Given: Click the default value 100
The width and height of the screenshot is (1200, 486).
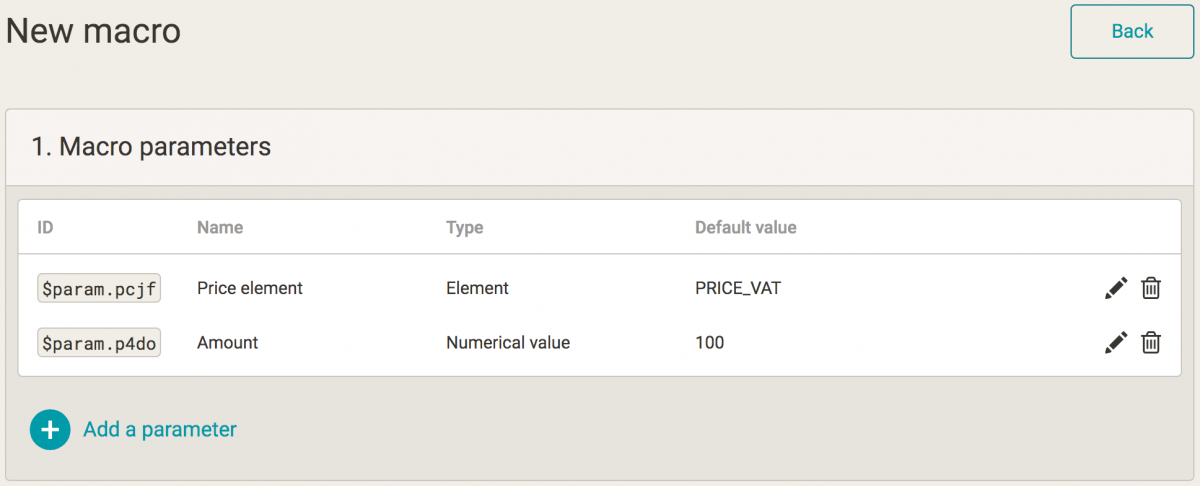Looking at the screenshot, I should [710, 343].
